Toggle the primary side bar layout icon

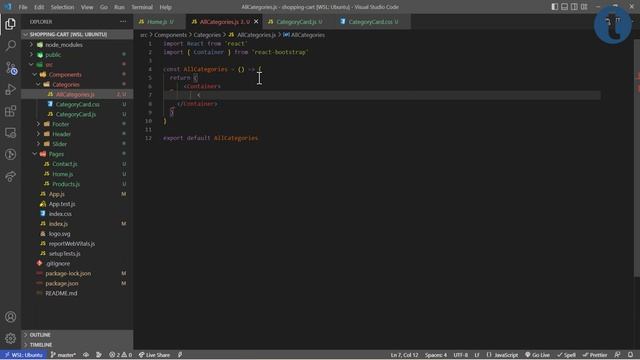[555, 7]
